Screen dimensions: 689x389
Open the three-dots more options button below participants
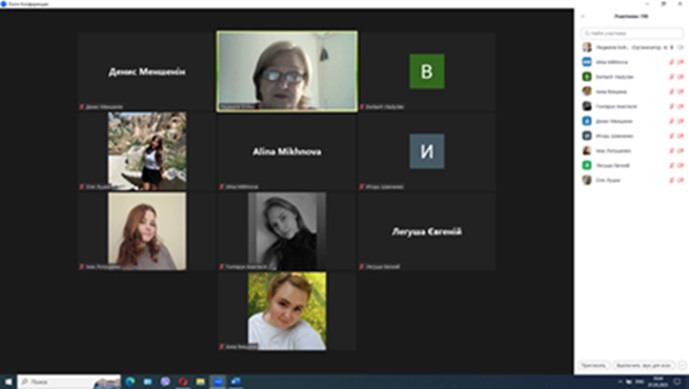682,365
